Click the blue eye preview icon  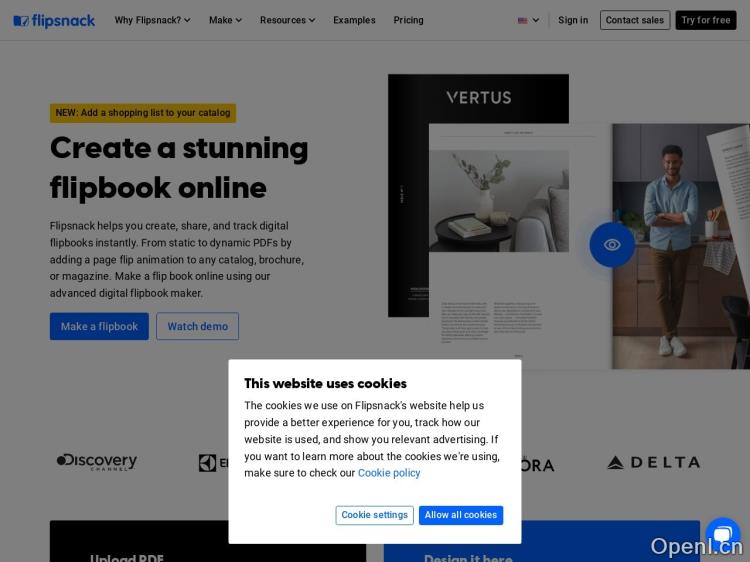[x=612, y=244]
